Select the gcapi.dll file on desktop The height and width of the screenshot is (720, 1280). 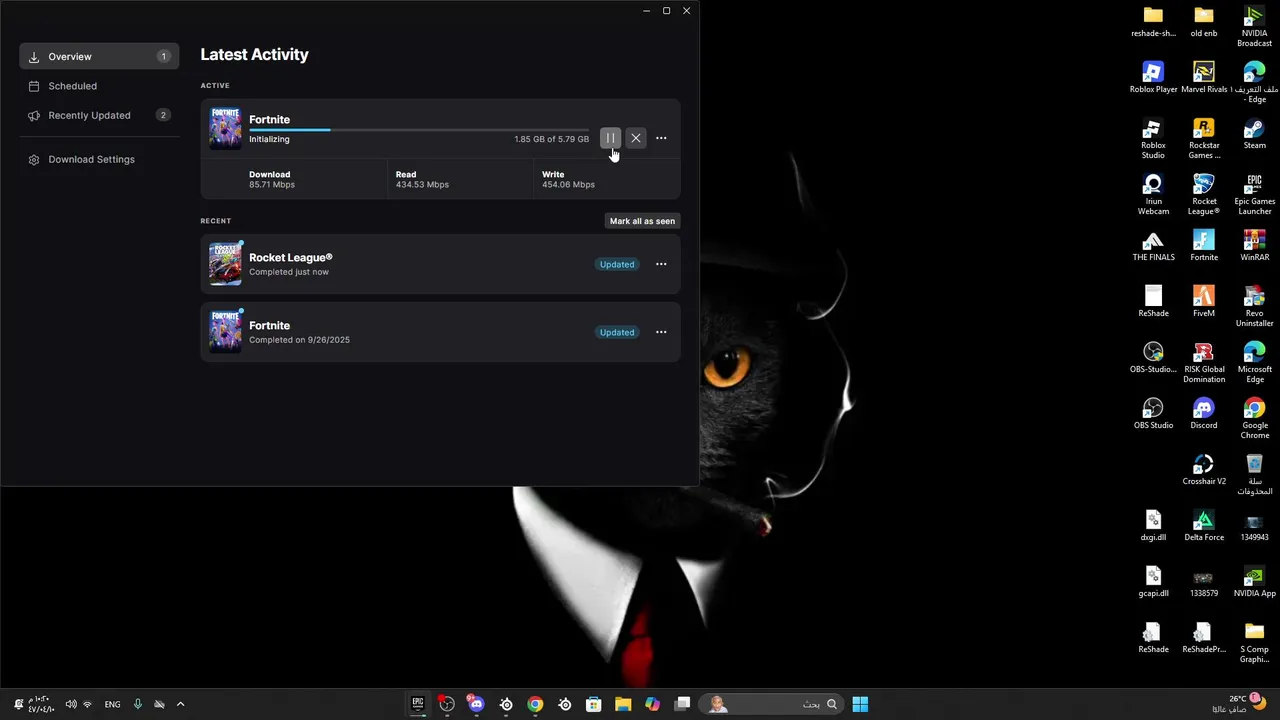[x=1153, y=582]
